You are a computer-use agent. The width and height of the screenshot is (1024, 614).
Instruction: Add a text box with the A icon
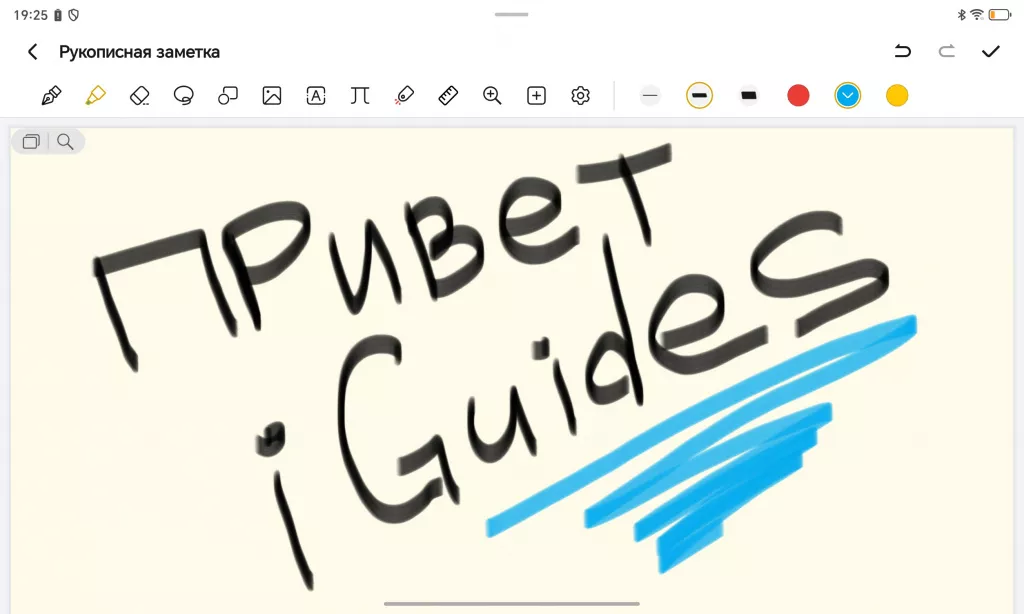[x=315, y=95]
